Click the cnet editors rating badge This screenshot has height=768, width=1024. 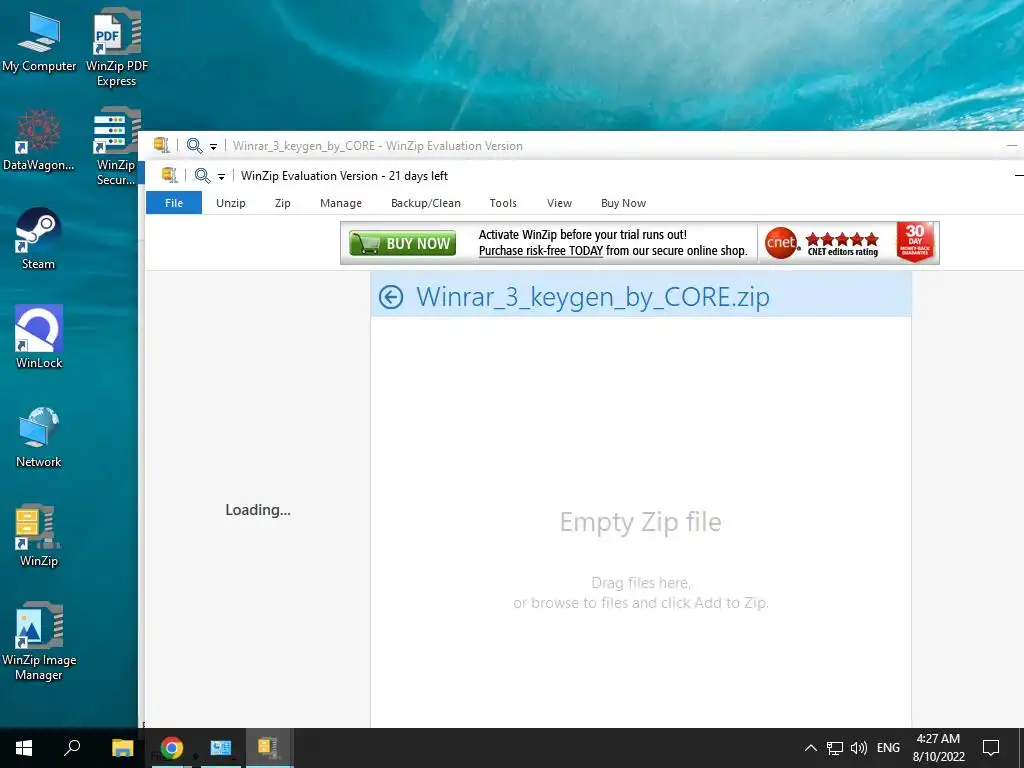pos(822,243)
